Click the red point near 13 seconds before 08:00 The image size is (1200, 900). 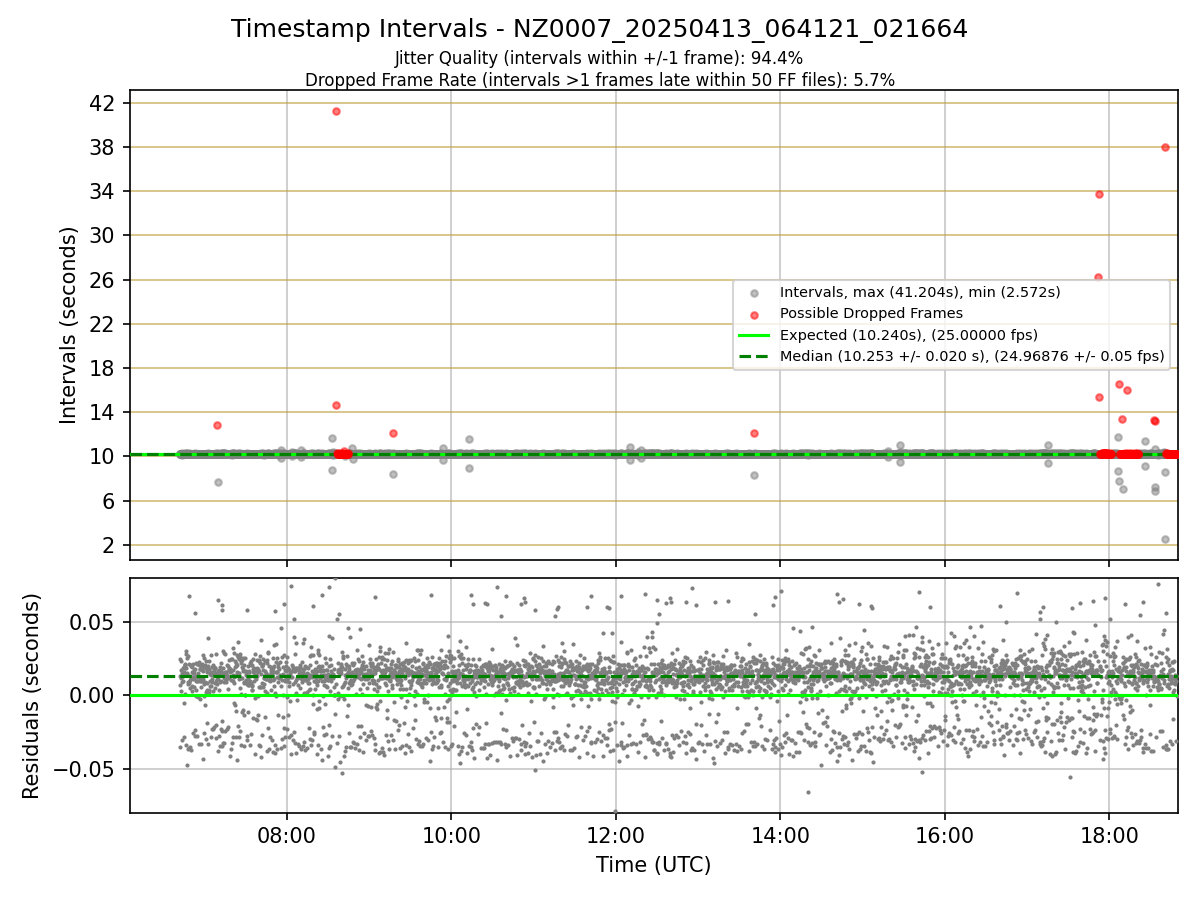(217, 425)
